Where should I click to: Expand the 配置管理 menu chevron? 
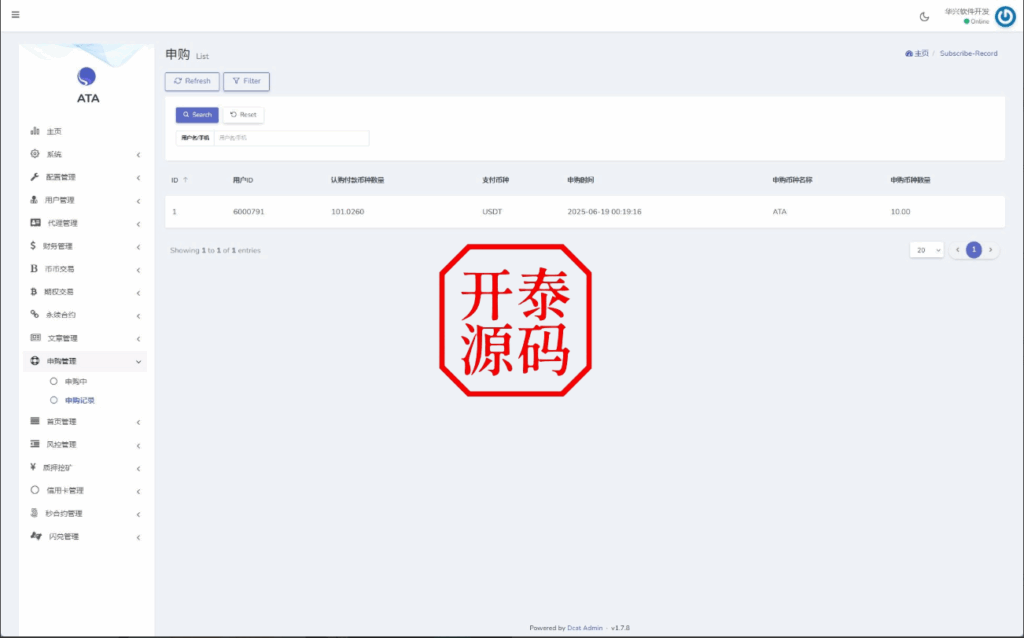[x=138, y=178]
